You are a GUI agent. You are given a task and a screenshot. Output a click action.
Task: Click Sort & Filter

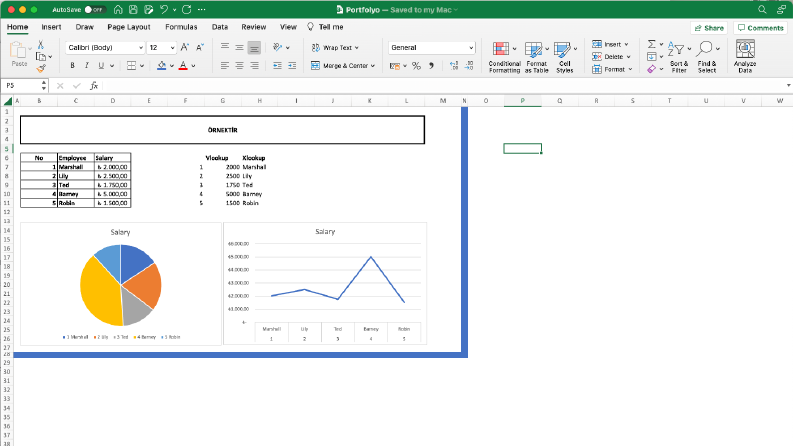[x=679, y=57]
